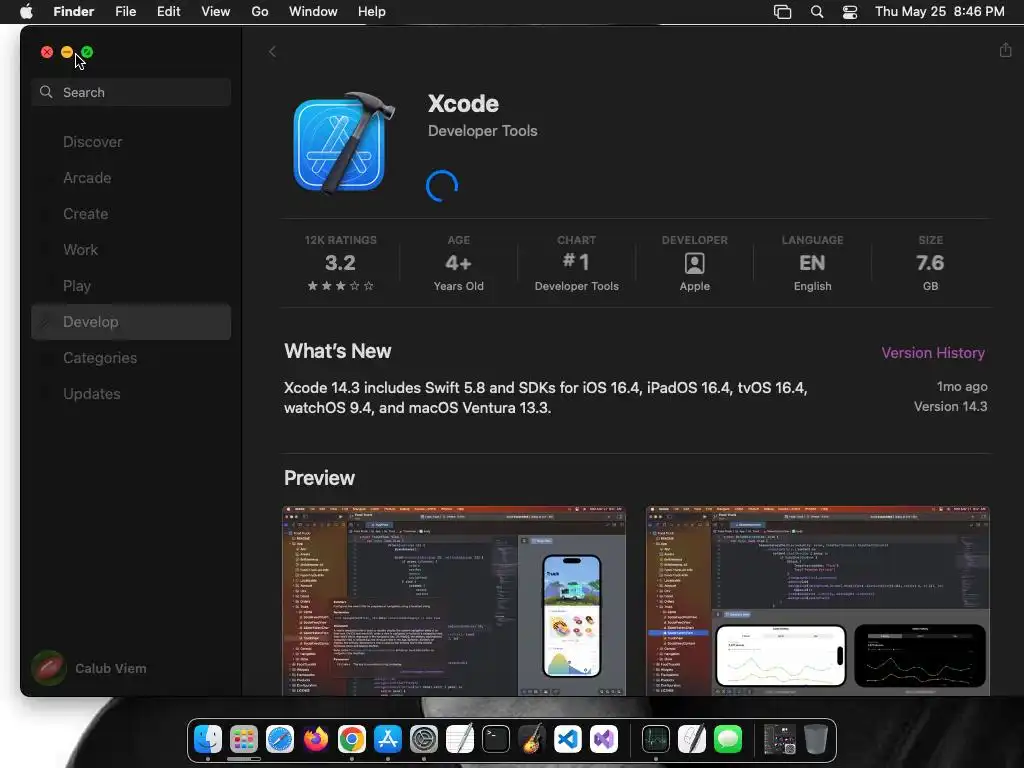Open System Settings from the dock
This screenshot has height=768, width=1024.
click(423, 739)
